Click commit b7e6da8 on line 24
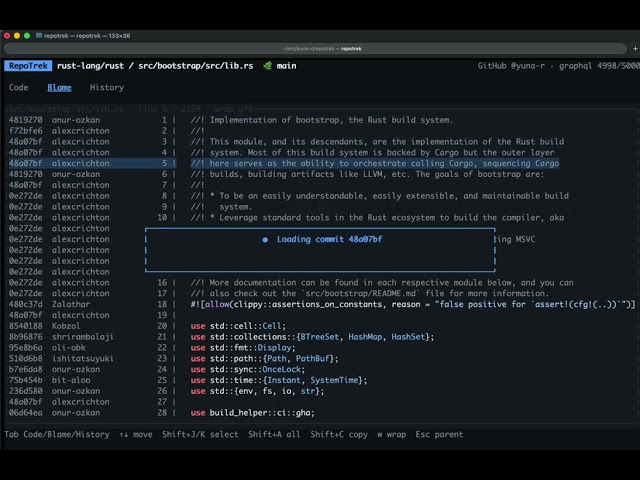 click(25, 369)
